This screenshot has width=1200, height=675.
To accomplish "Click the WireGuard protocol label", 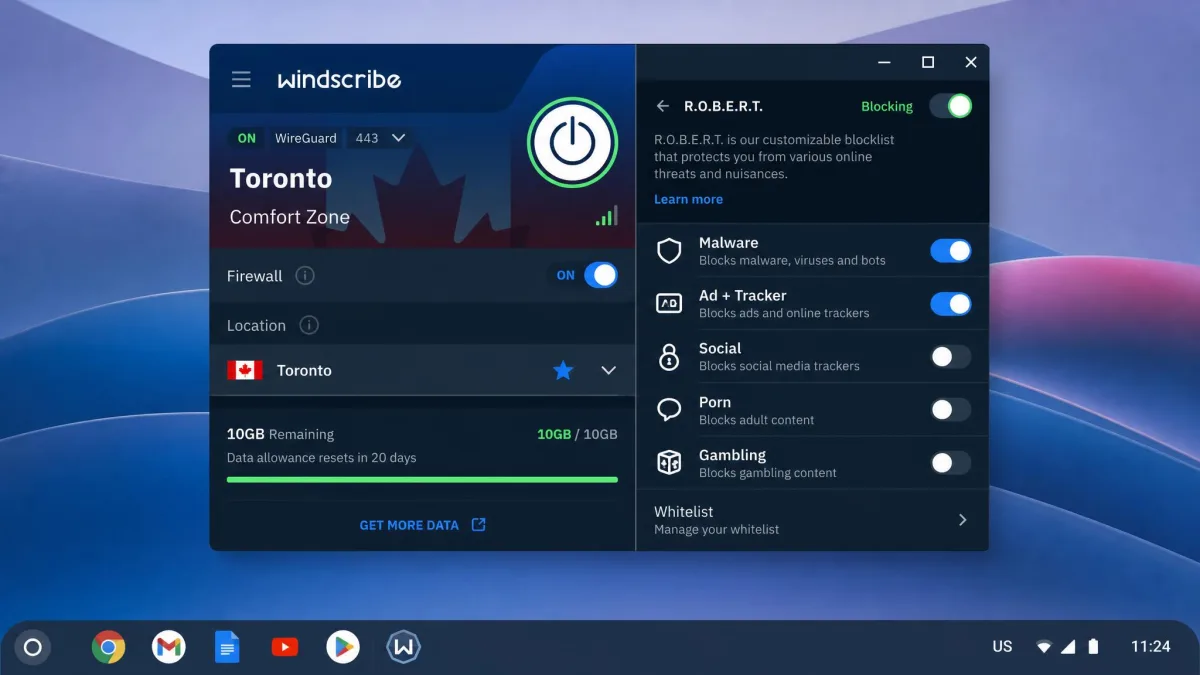I will 306,138.
